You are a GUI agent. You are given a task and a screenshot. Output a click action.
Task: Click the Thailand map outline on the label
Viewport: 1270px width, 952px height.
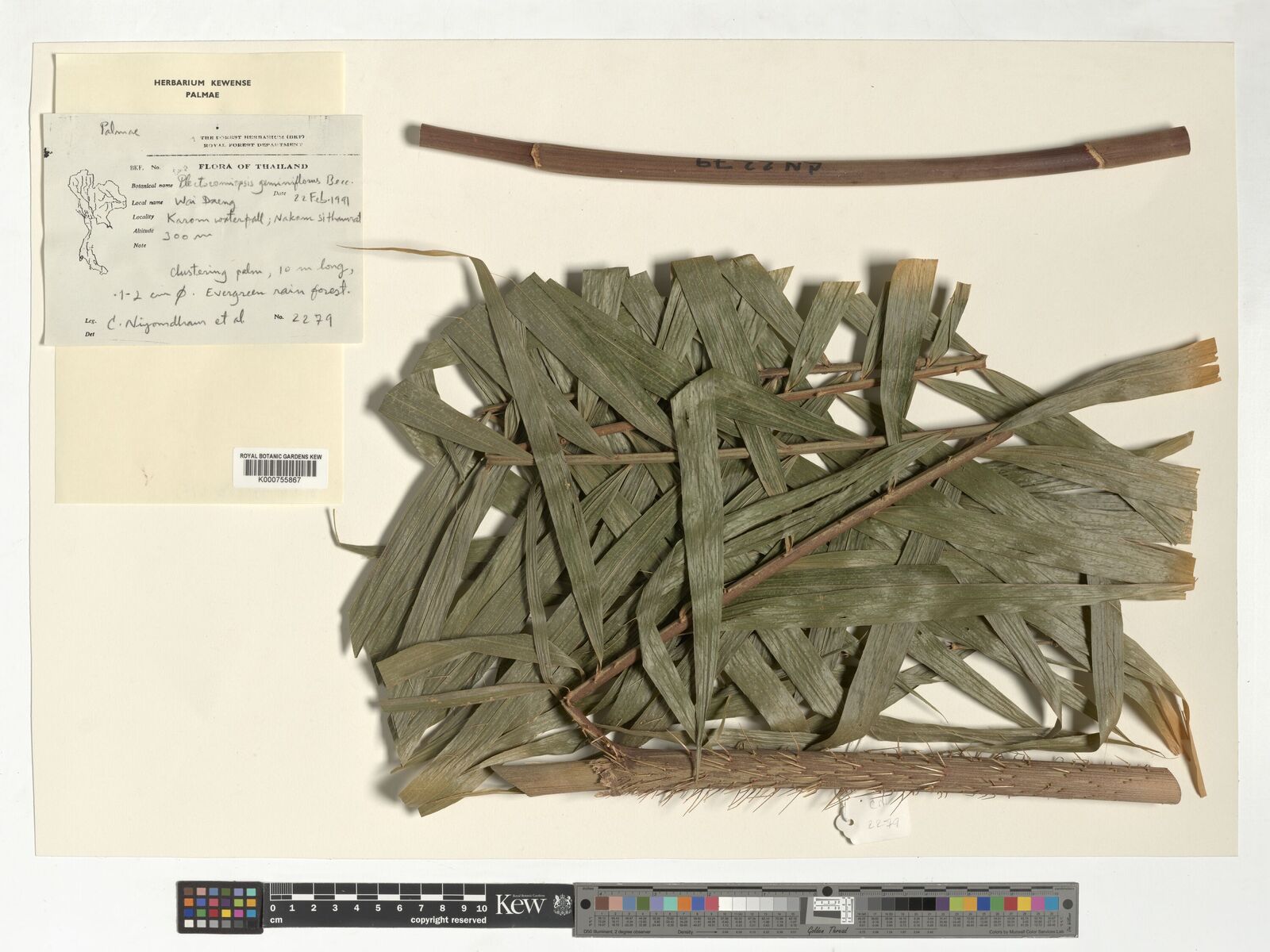coord(88,213)
